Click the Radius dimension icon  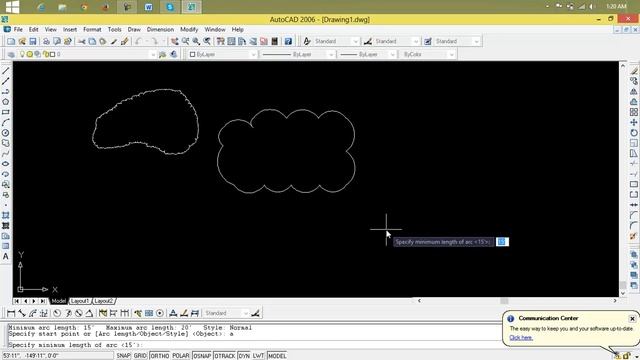[x=57, y=313]
